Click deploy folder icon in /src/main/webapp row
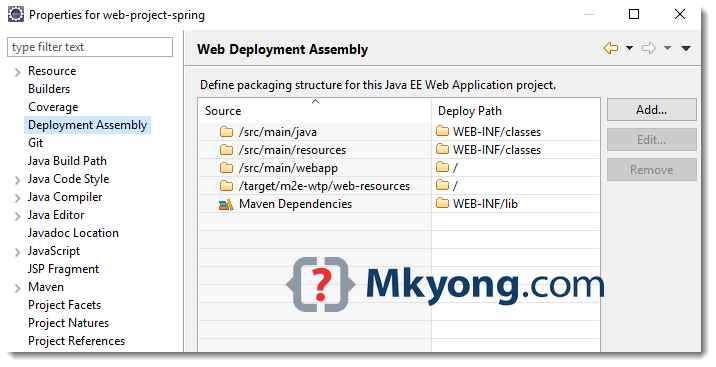This screenshot has height=367, width=716. 442,167
